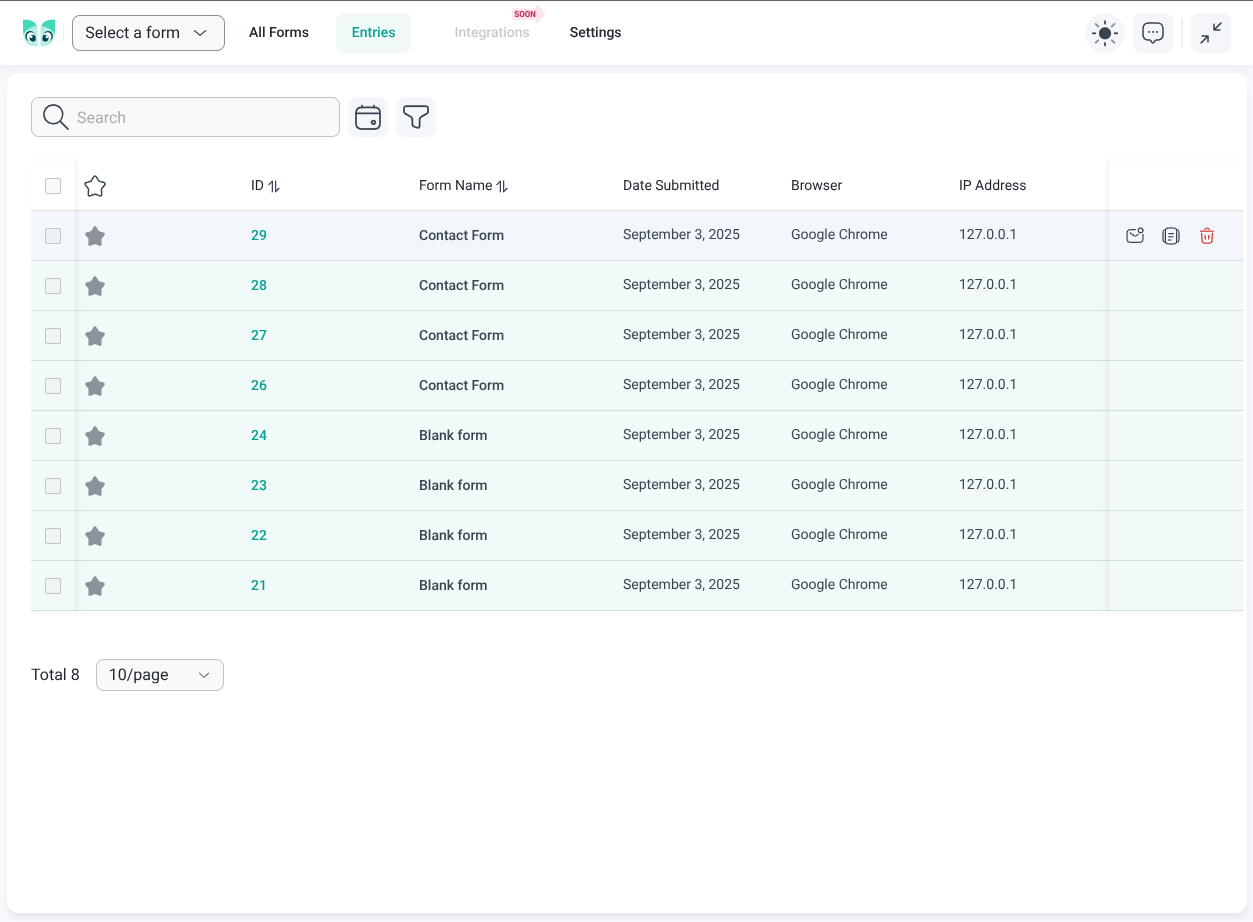Open the chat feedback icon
Image resolution: width=1253 pixels, height=922 pixels.
pyautogui.click(x=1153, y=33)
